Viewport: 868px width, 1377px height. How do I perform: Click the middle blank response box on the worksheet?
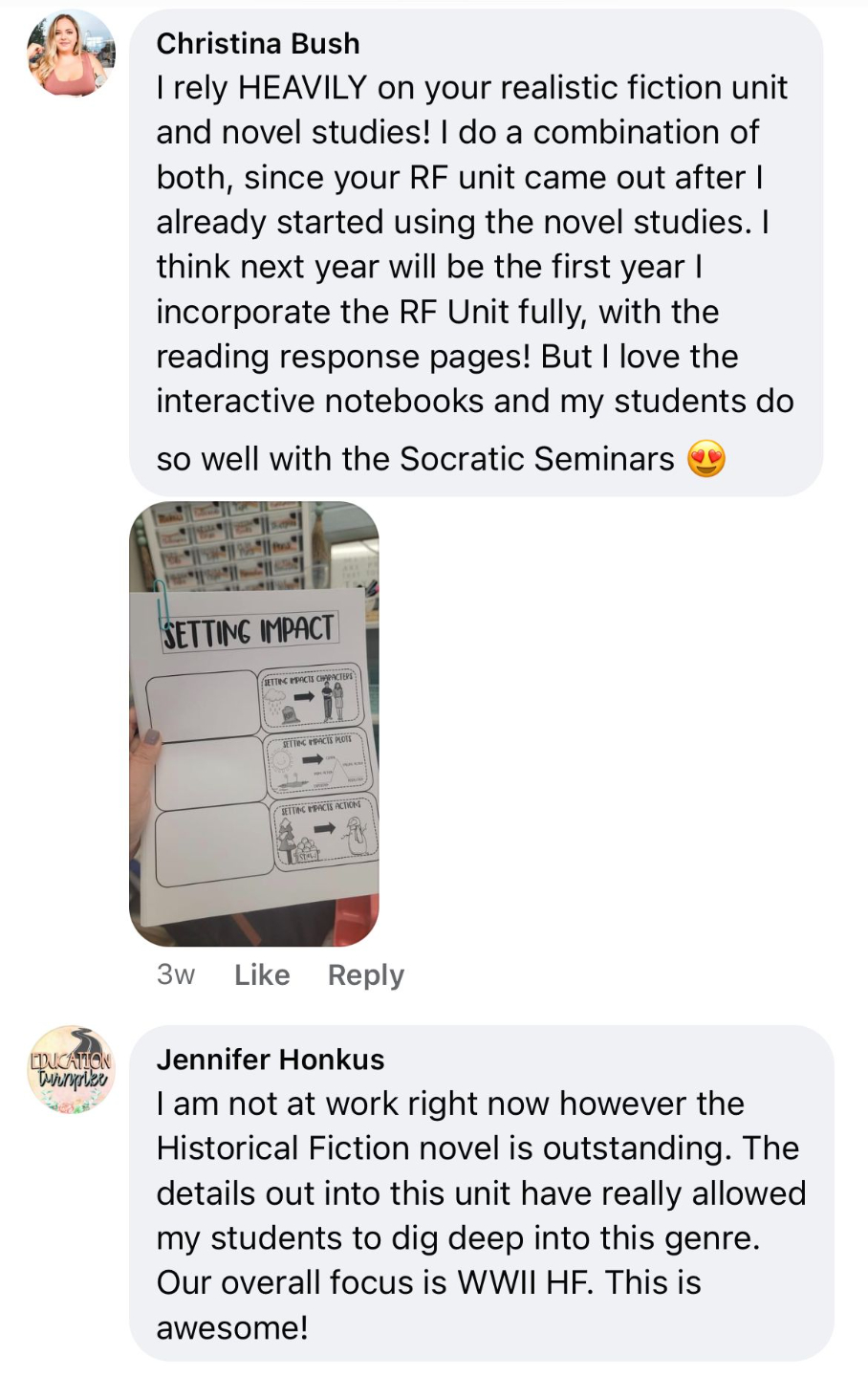click(x=208, y=772)
